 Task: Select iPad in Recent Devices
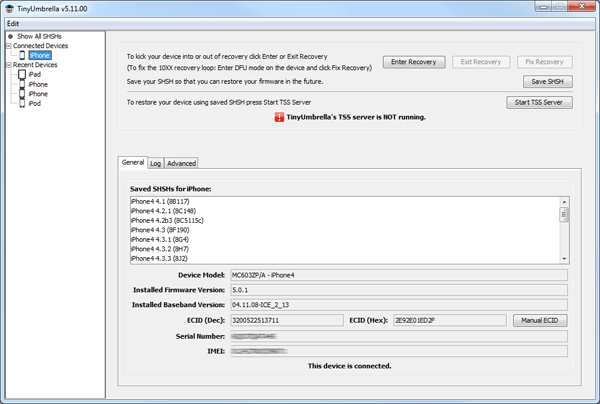(x=34, y=74)
